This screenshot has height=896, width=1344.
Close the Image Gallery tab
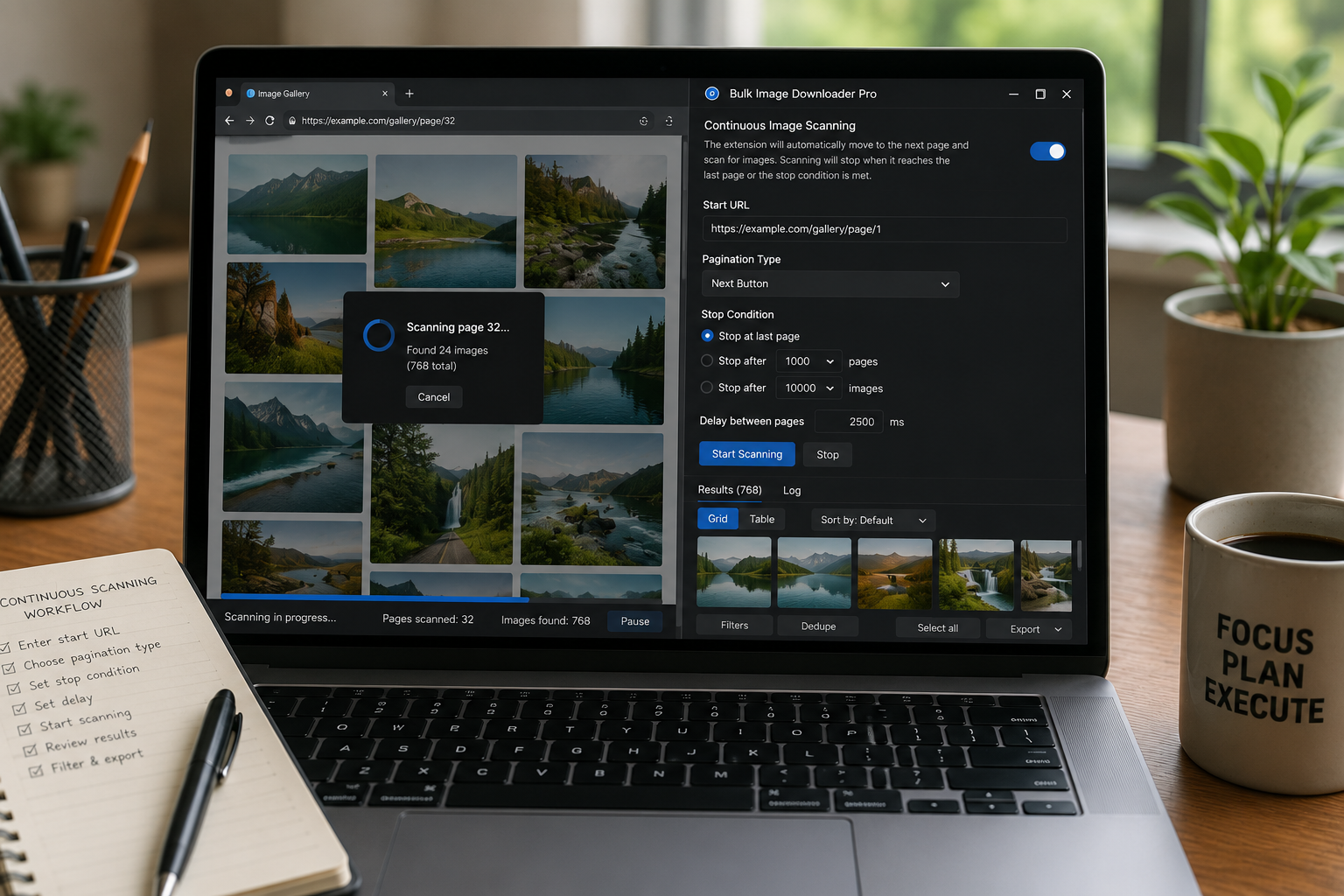385,94
